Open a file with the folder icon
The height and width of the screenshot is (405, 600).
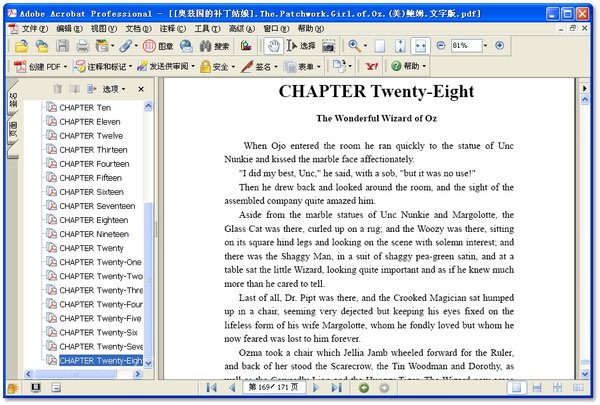click(22, 46)
